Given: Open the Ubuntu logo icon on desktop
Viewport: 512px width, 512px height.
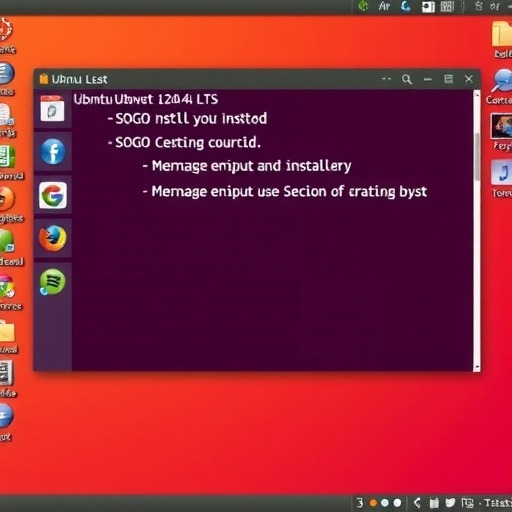Looking at the screenshot, I should (x=5, y=30).
